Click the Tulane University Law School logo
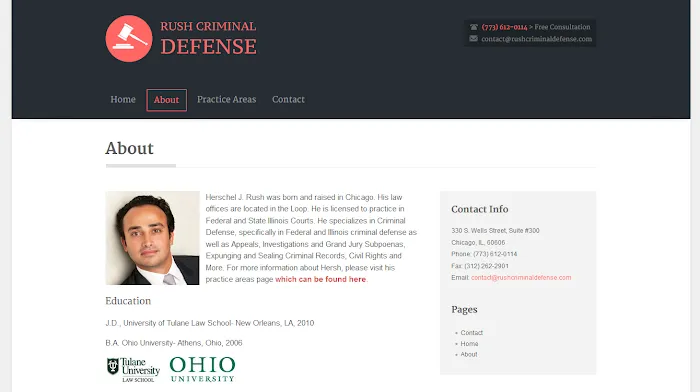700x392 pixels. pos(133,370)
